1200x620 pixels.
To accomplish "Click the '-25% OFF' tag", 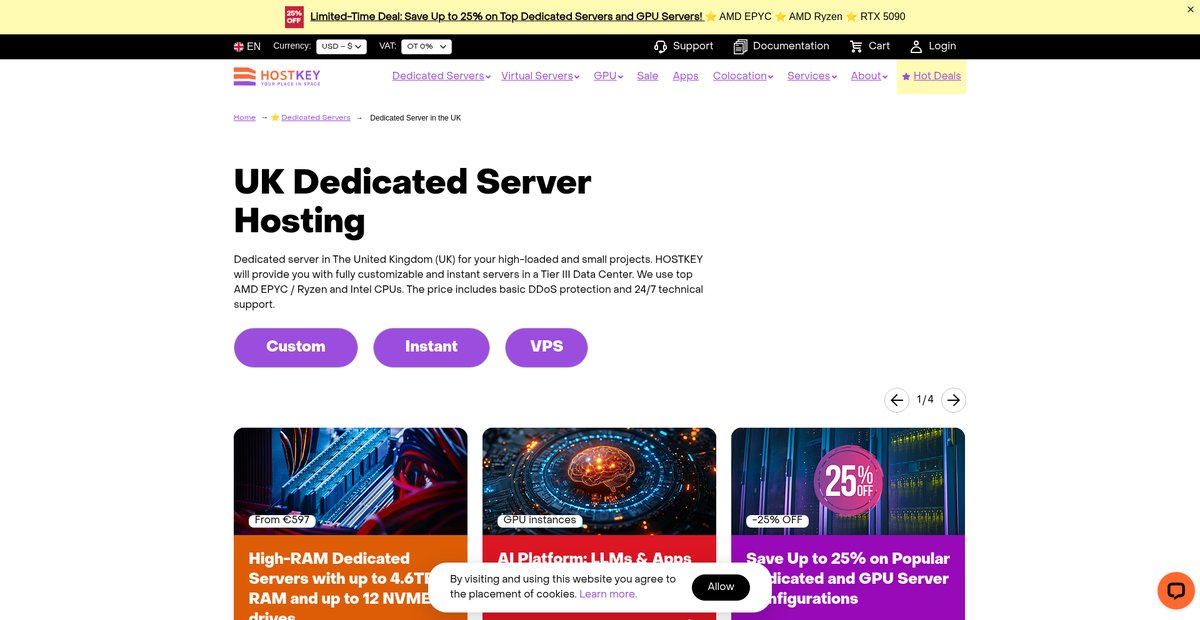I will click(x=777, y=520).
